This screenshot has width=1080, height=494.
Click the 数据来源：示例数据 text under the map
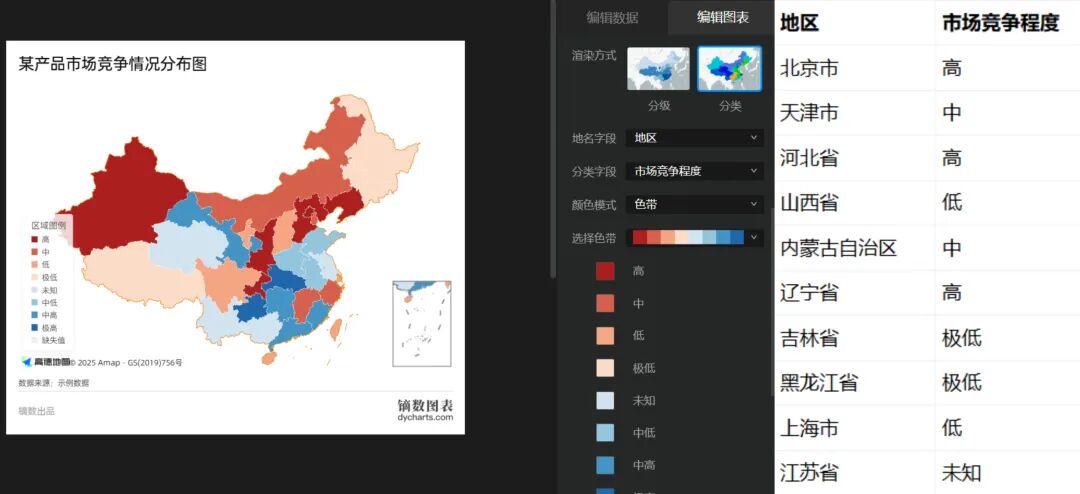pyautogui.click(x=54, y=383)
